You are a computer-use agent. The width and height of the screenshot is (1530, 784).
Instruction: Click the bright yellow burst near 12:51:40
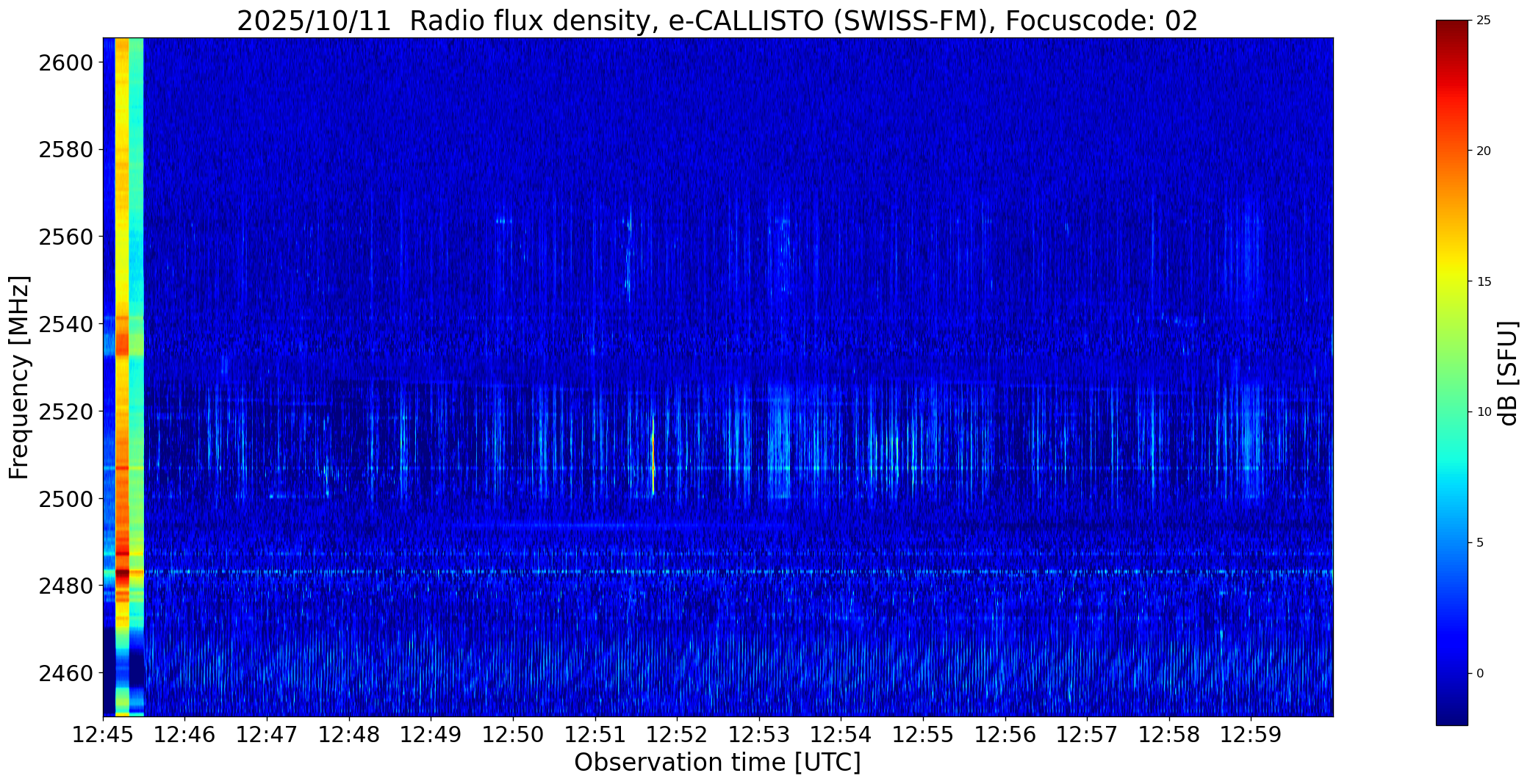tap(653, 456)
